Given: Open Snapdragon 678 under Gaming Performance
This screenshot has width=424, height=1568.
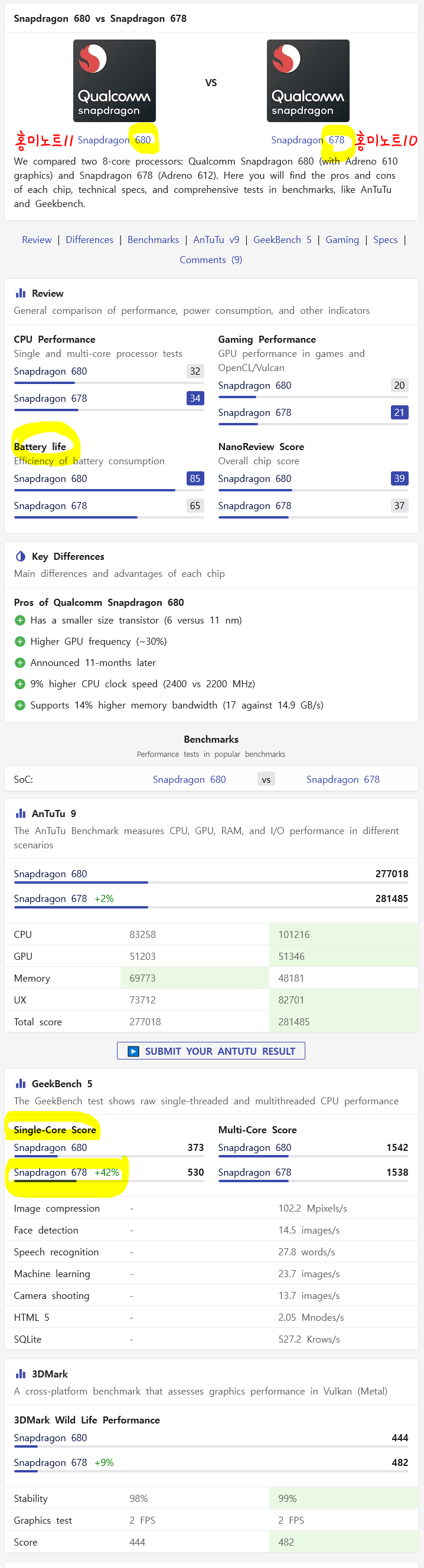Looking at the screenshot, I should click(255, 413).
